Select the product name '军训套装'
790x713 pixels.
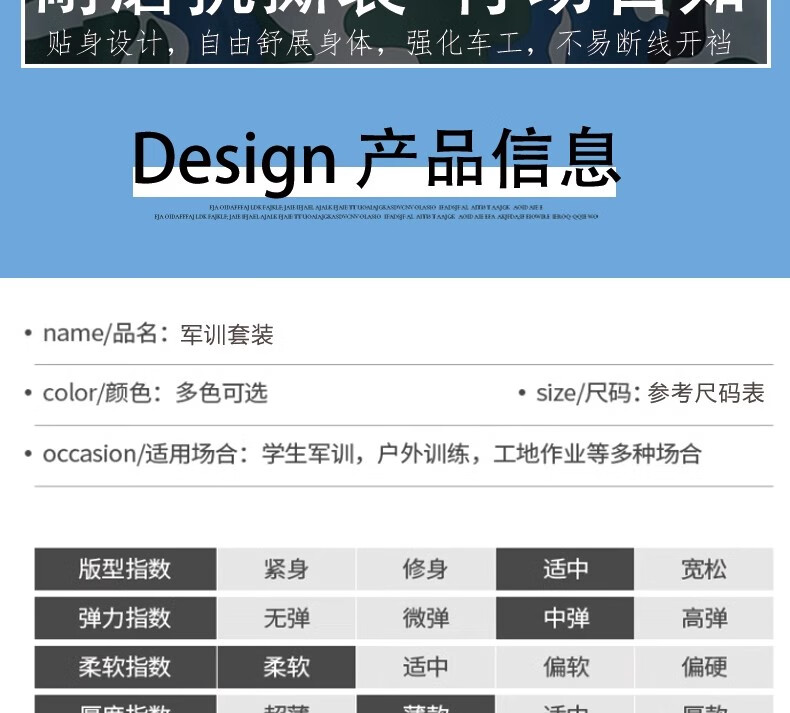click(x=227, y=335)
